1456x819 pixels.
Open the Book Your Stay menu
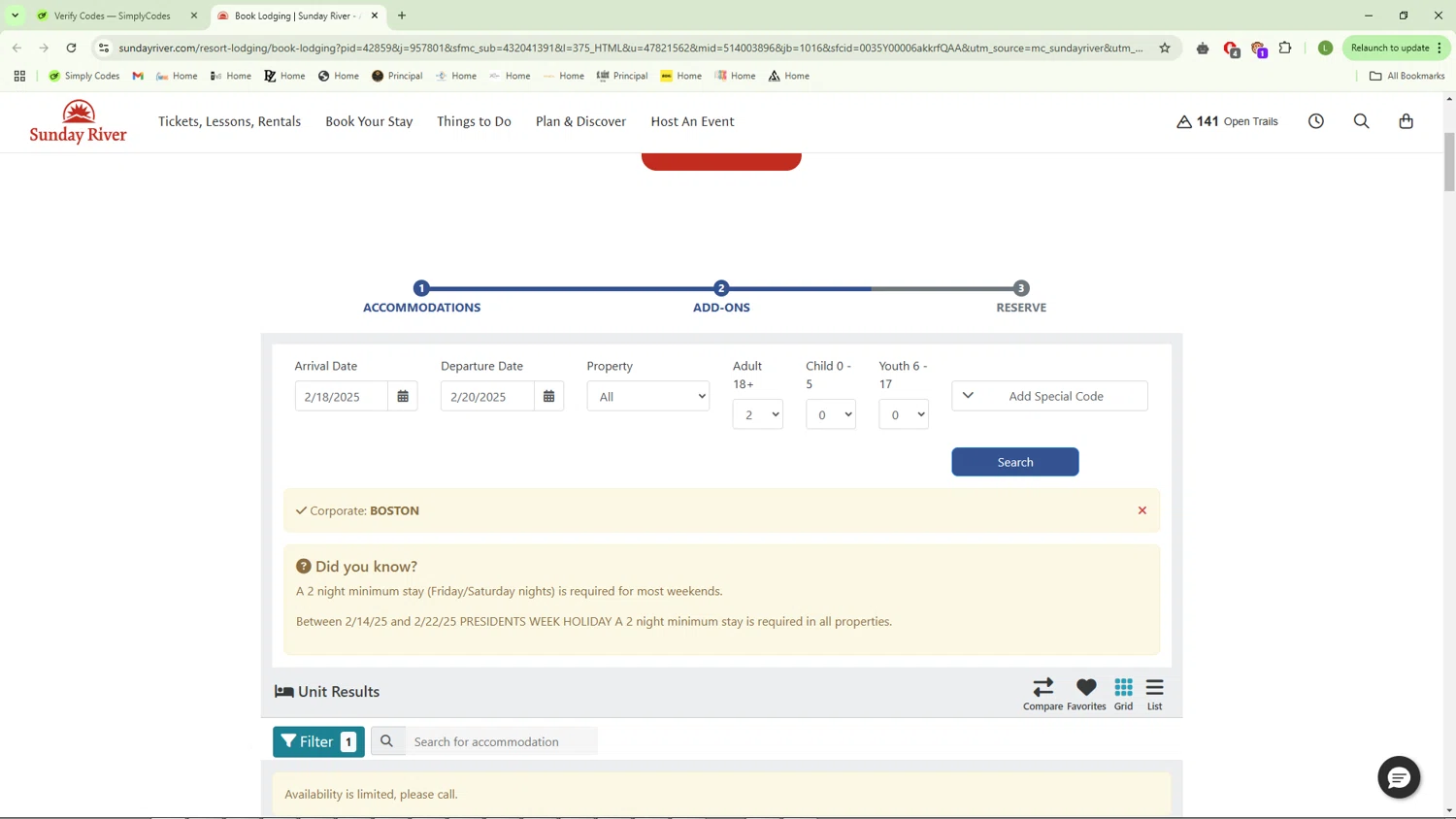(x=369, y=121)
